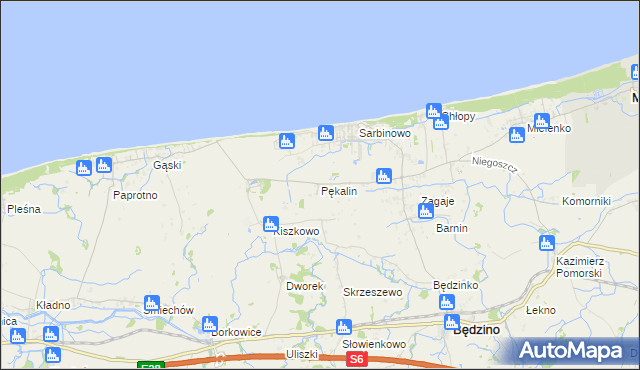Click the factory marker west of Sarbinowo

326,133
